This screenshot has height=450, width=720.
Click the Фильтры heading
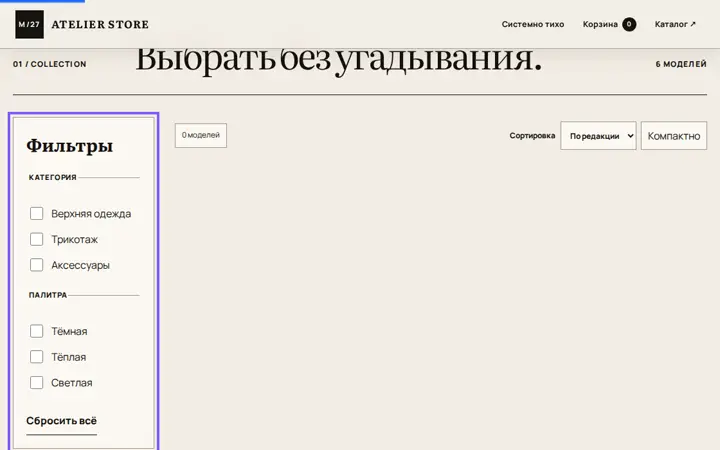point(70,146)
